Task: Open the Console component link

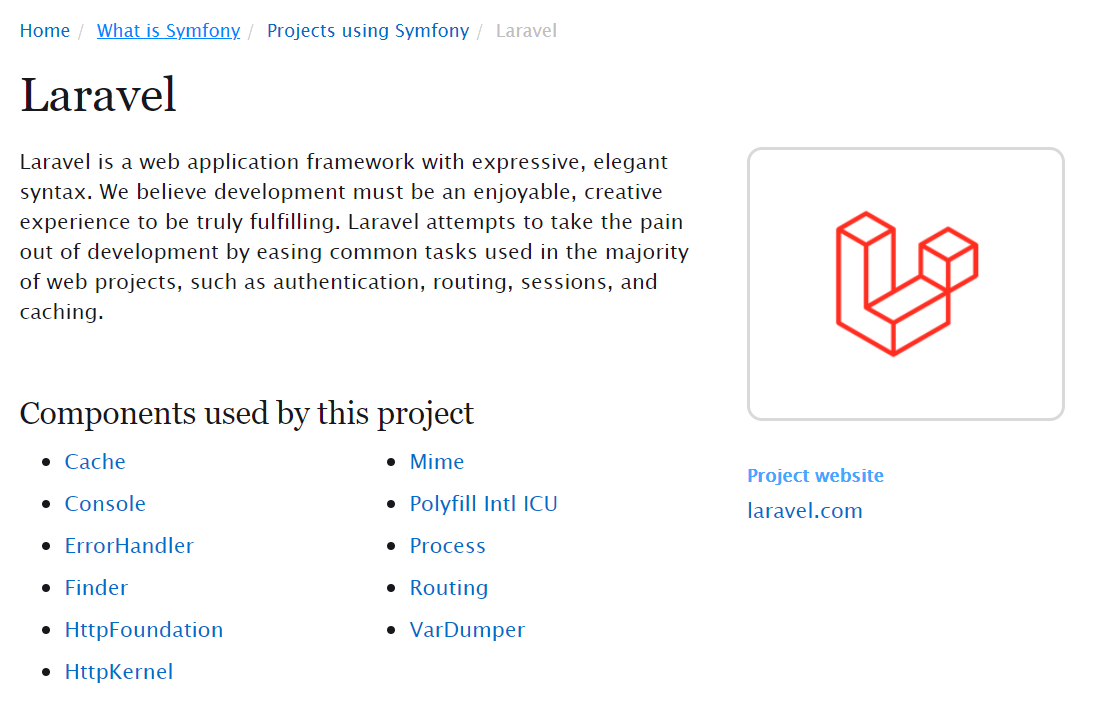Action: (105, 504)
